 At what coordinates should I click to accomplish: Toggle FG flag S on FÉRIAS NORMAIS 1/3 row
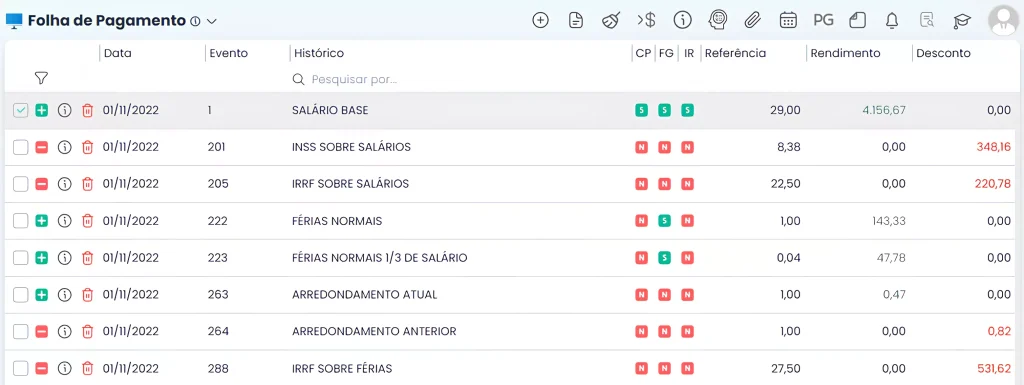664,258
